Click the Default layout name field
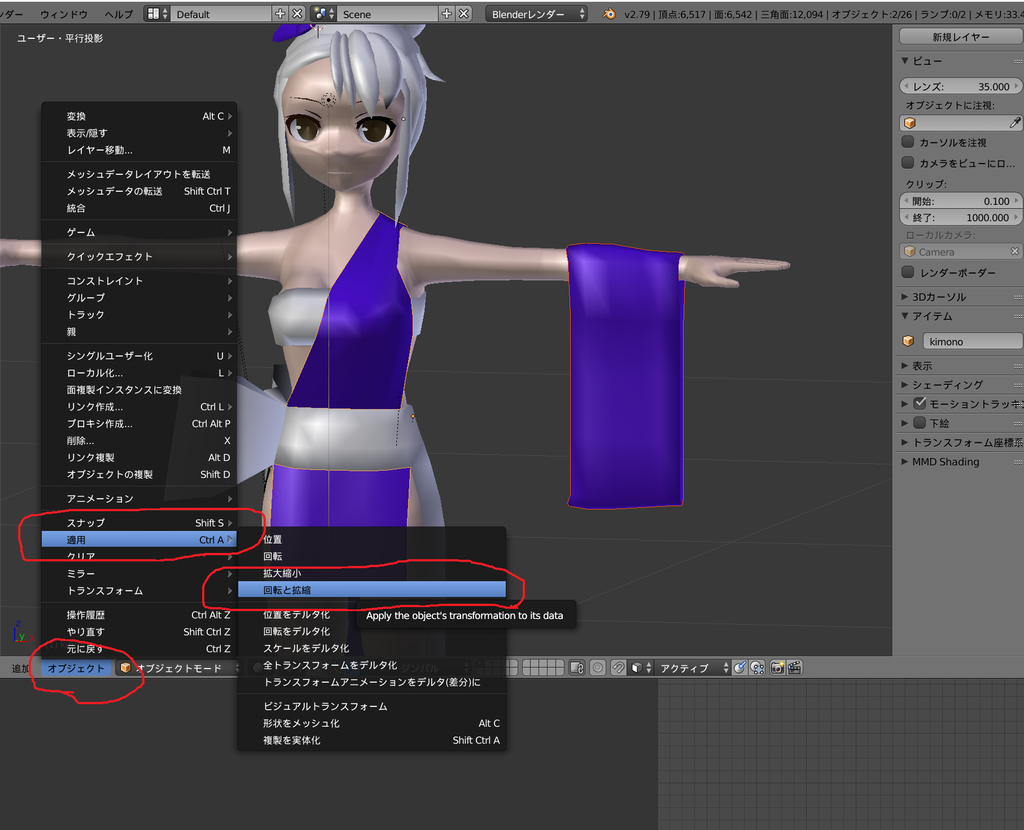Screen dimensions: 1024x830 coord(221,14)
